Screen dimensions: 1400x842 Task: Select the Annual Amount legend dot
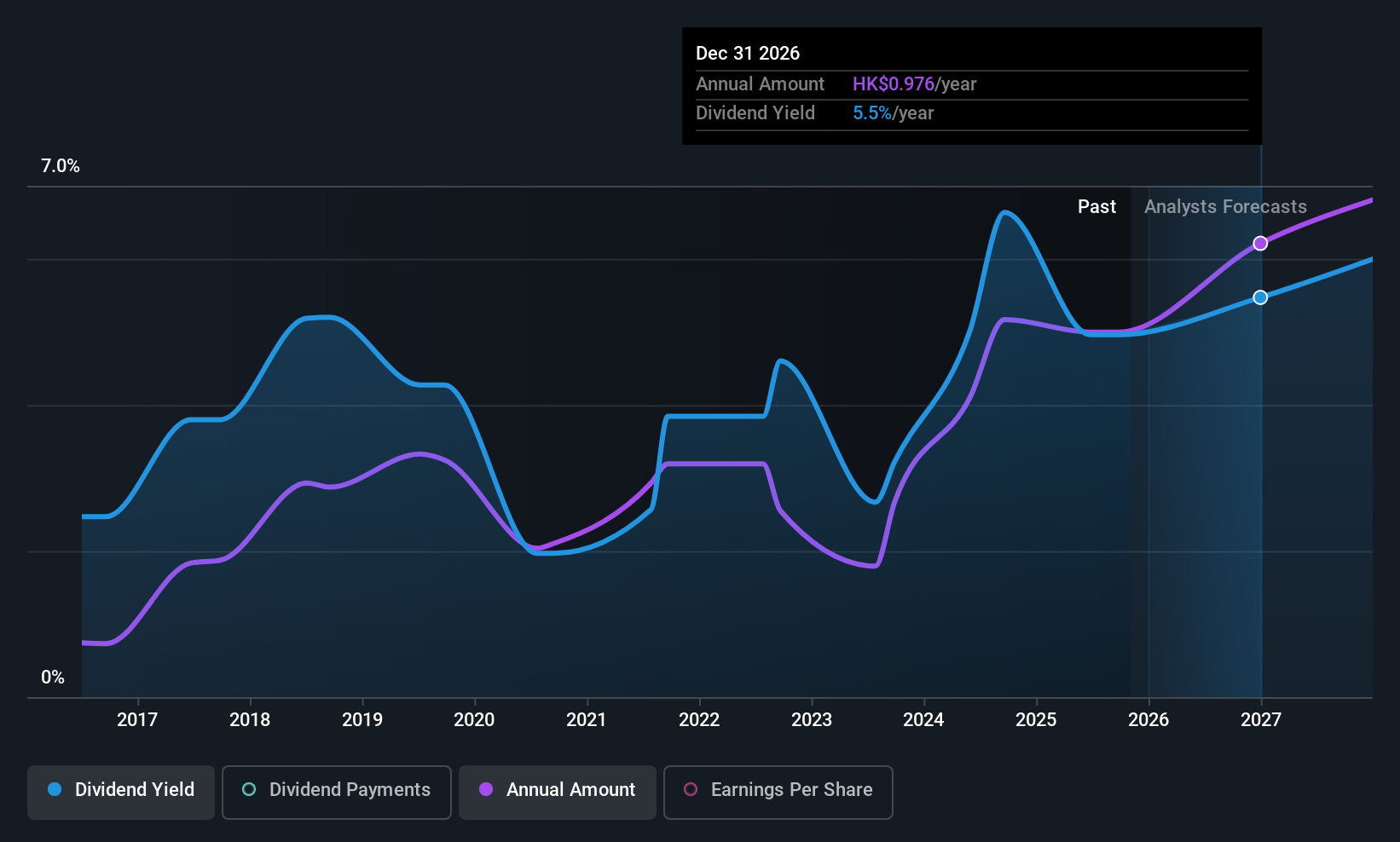(x=486, y=790)
